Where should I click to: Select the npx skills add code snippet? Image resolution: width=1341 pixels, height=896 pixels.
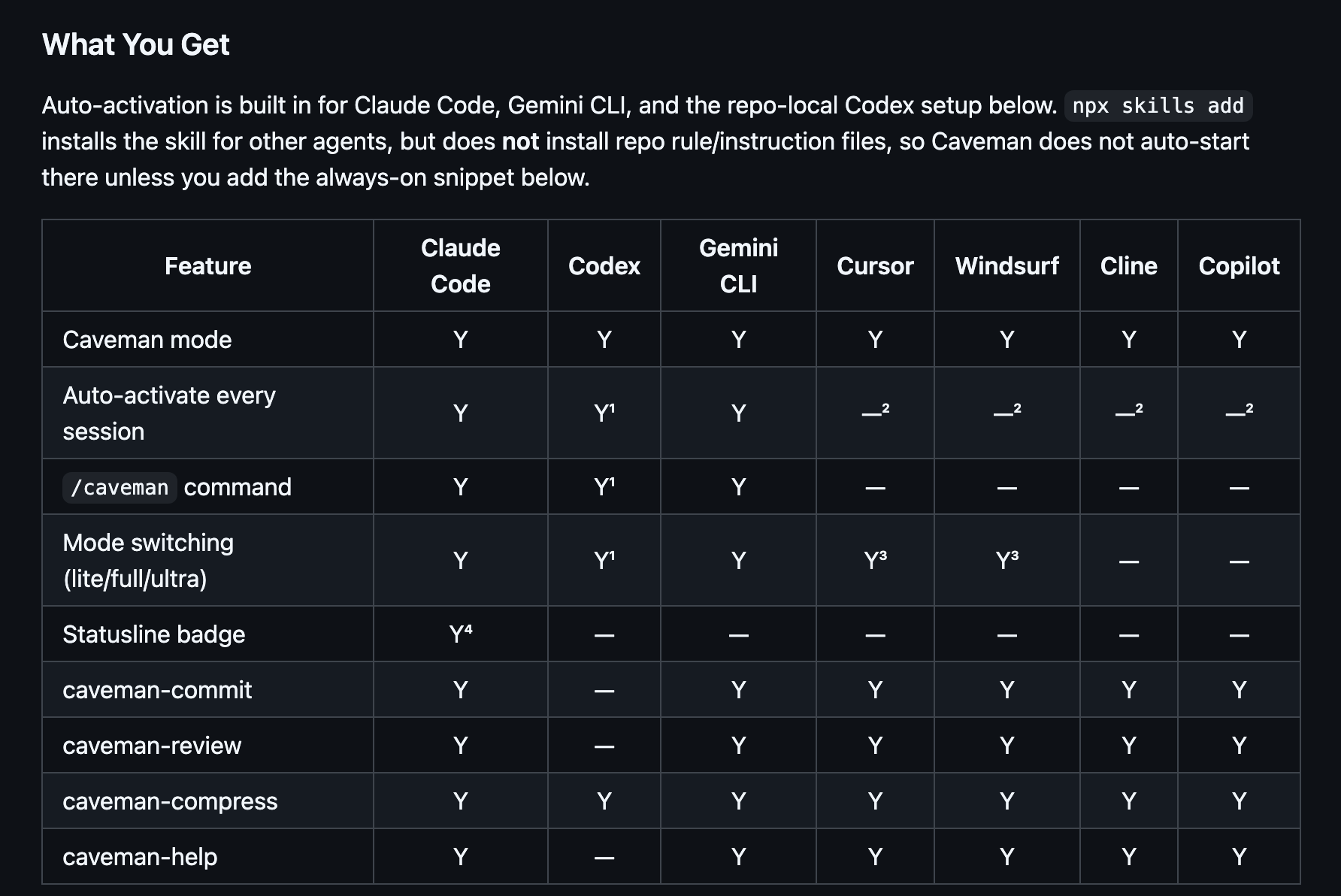(x=1158, y=106)
